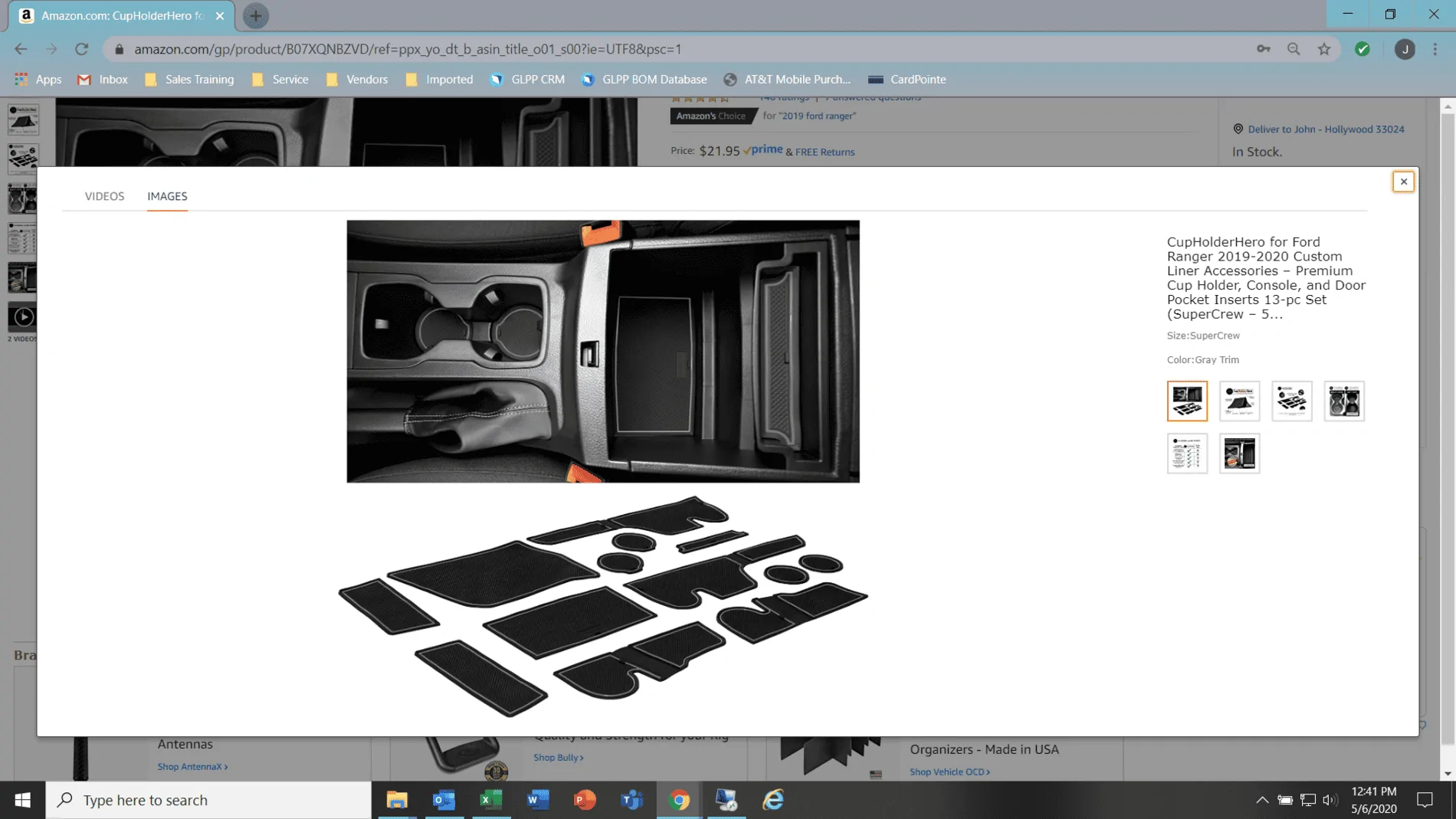Select second product thumbnail in gallery
The width and height of the screenshot is (1456, 819).
click(x=1239, y=401)
